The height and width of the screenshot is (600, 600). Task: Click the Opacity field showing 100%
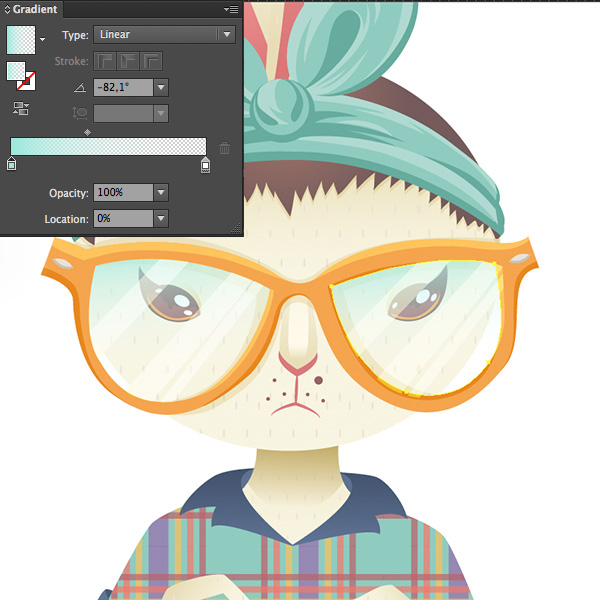click(123, 192)
